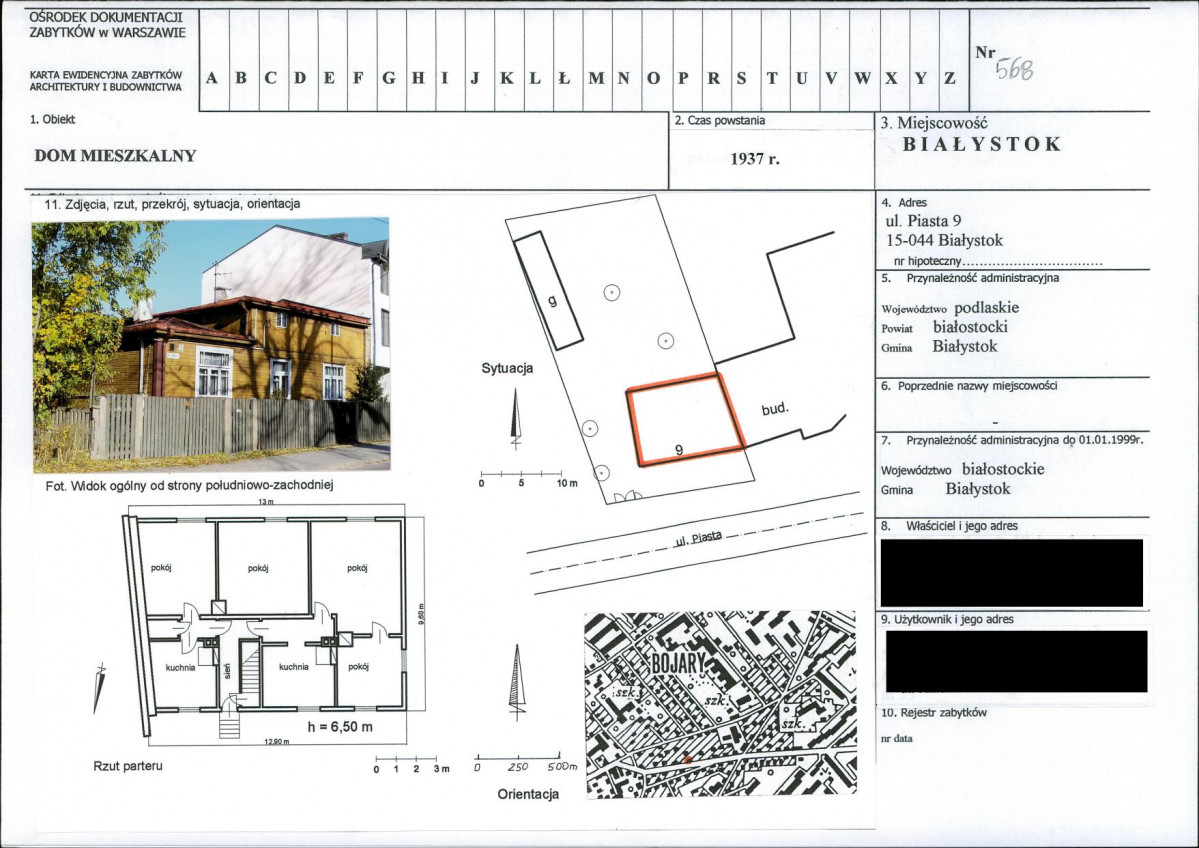Click the redacted block under Właściciel

(1011, 573)
